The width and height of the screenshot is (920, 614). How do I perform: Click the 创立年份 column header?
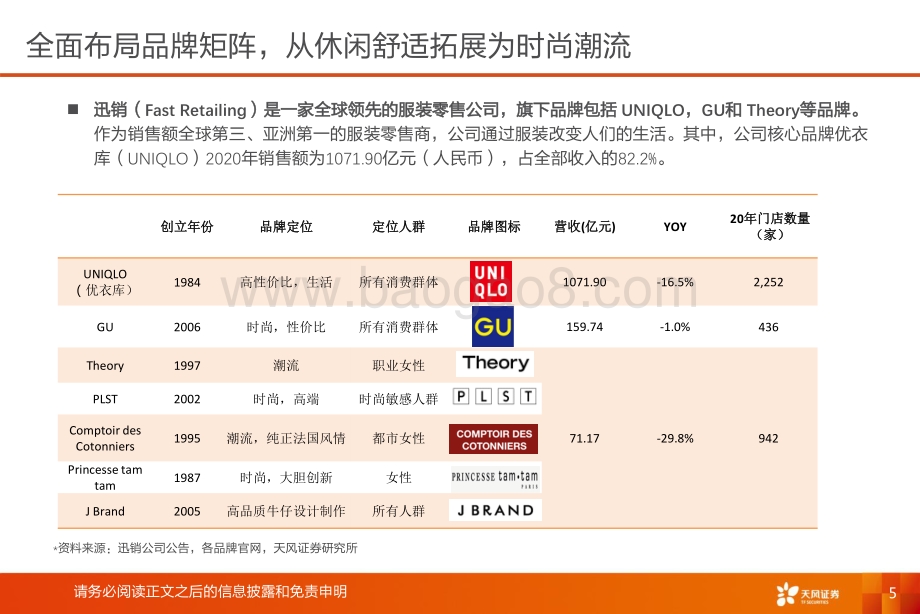coord(187,227)
